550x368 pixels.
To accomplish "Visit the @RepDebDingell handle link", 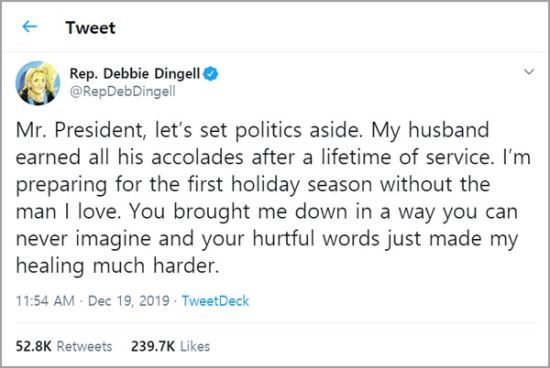I will pos(122,92).
